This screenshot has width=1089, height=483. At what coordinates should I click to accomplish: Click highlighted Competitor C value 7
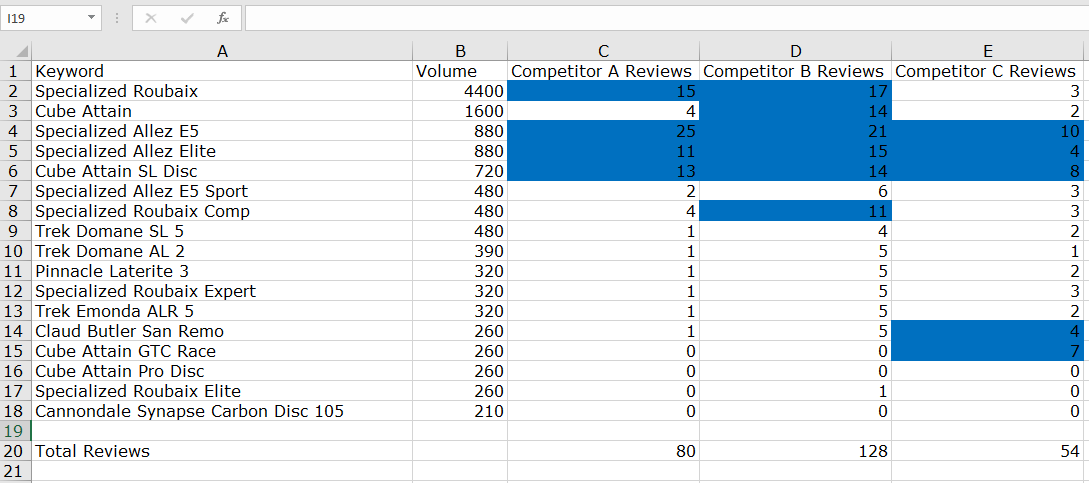point(988,351)
